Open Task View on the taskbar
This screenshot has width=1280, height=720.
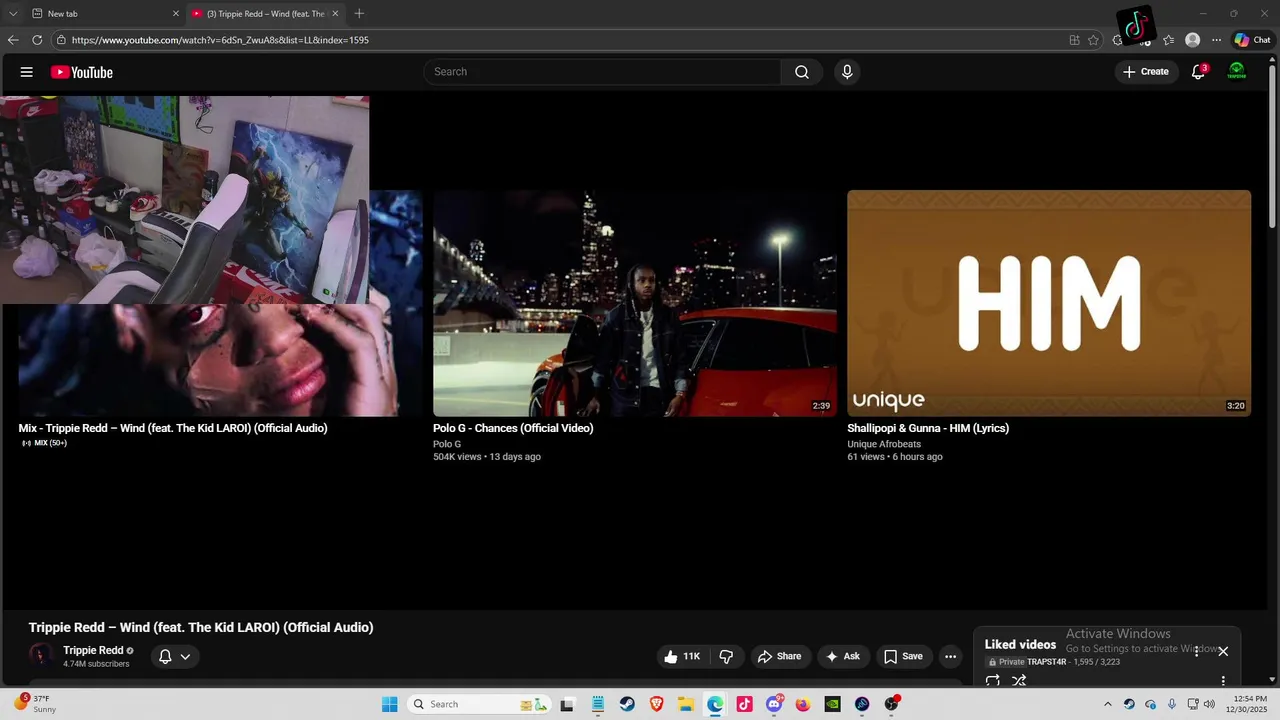568,704
